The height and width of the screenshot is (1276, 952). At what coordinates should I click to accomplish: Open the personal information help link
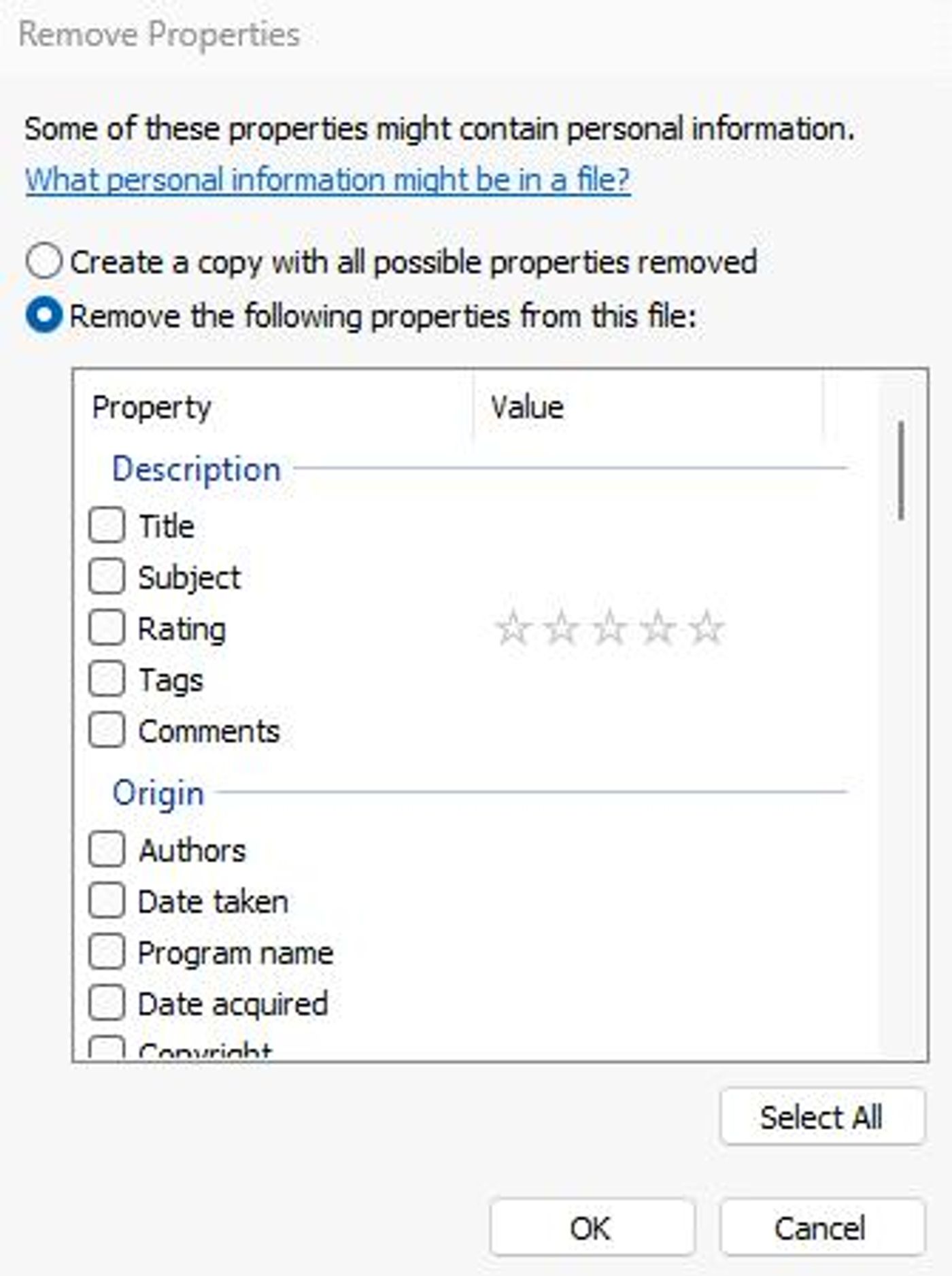point(328,180)
